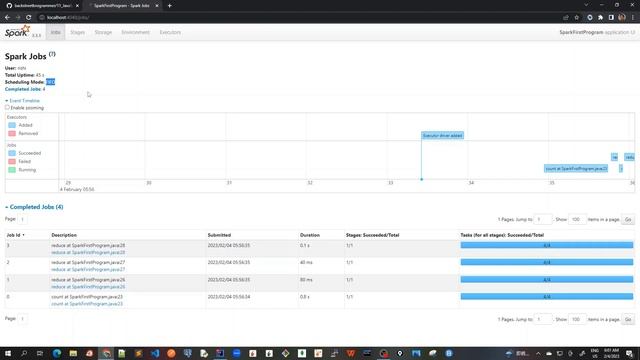Viewport: 640px width, 360px height.
Task: Switch to the Jobs tab
Action: 56,32
